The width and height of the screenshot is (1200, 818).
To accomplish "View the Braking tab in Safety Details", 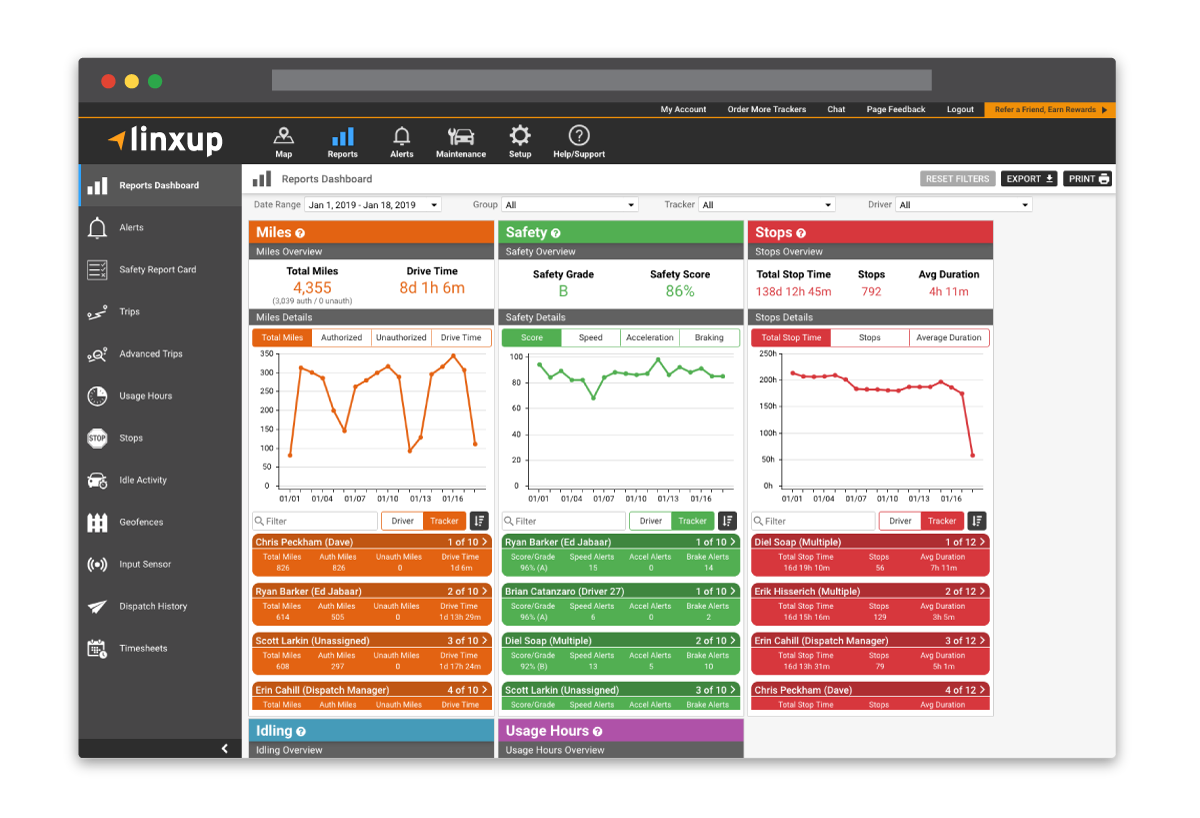I will click(709, 337).
